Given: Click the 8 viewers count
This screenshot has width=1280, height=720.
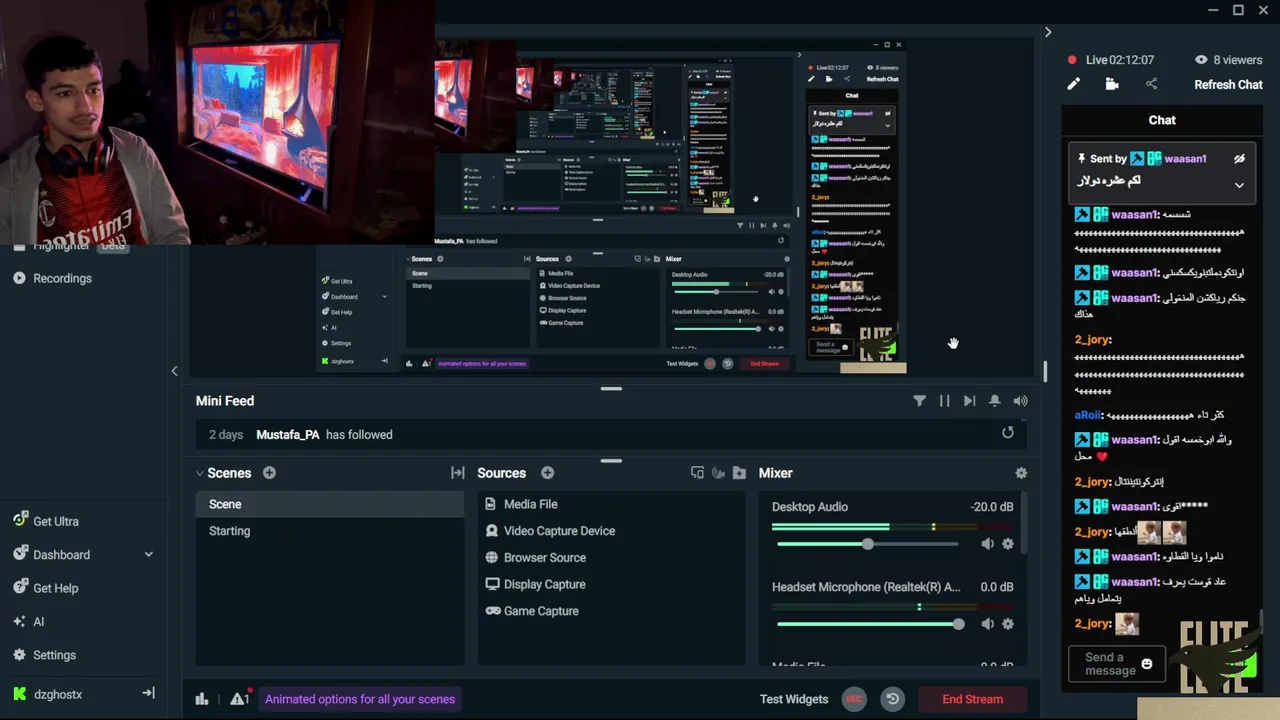Looking at the screenshot, I should point(1228,60).
